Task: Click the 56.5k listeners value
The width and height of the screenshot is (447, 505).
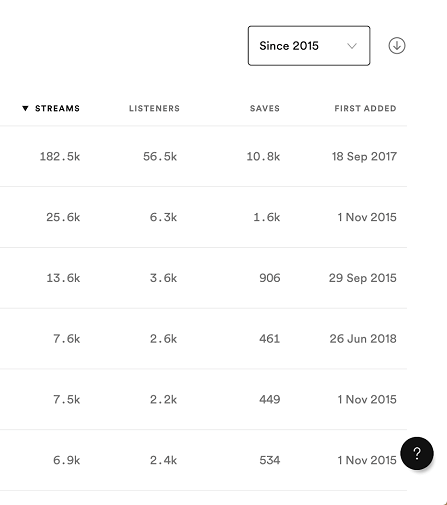Action: point(160,156)
